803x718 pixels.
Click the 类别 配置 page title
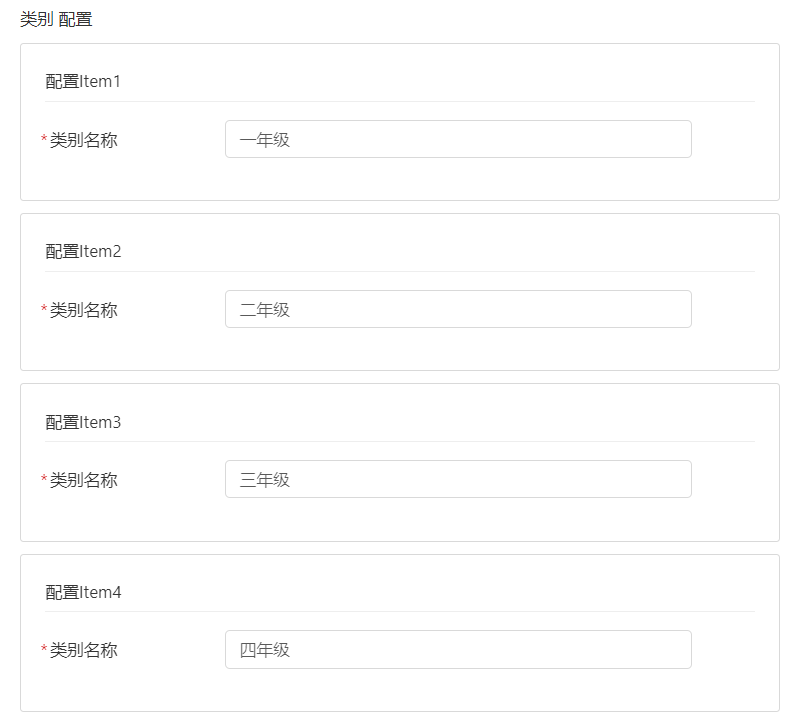click(56, 19)
